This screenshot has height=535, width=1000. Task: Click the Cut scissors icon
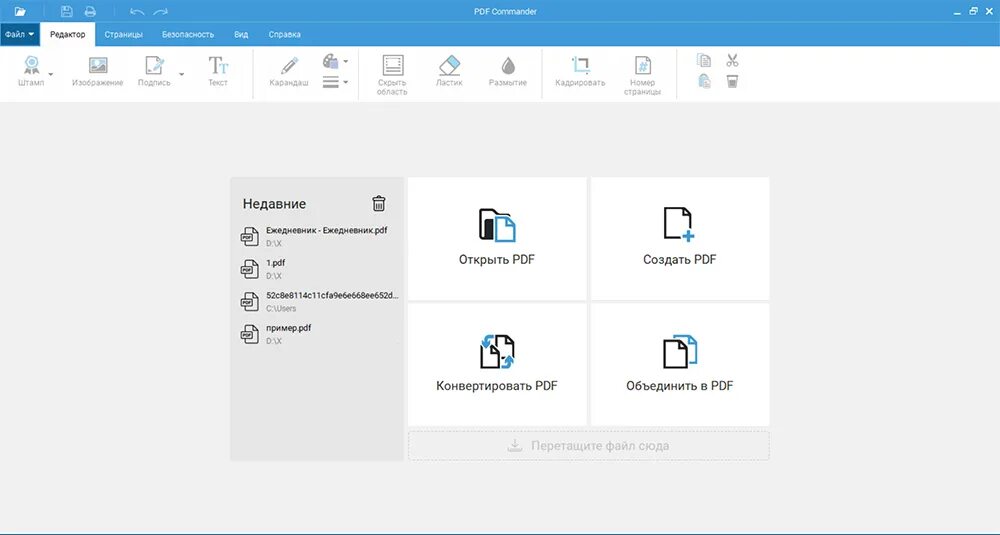point(732,61)
